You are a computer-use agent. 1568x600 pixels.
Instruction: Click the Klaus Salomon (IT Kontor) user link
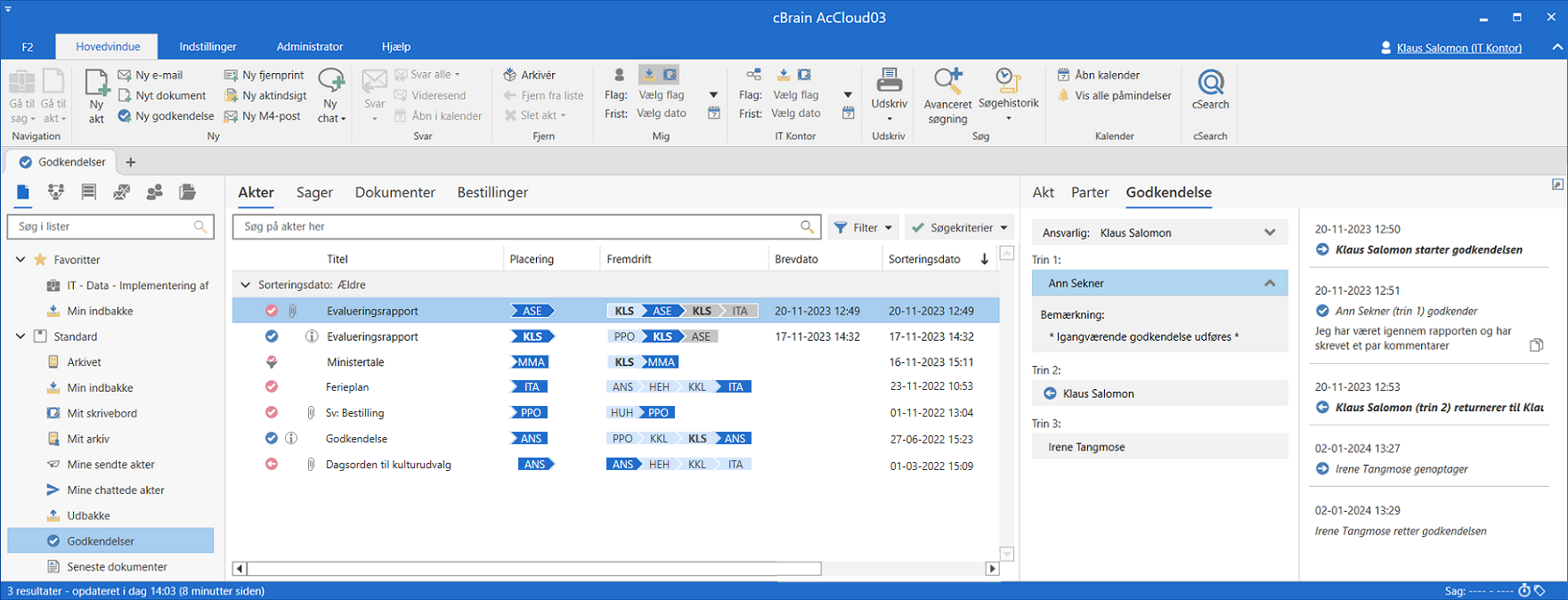(x=1458, y=48)
